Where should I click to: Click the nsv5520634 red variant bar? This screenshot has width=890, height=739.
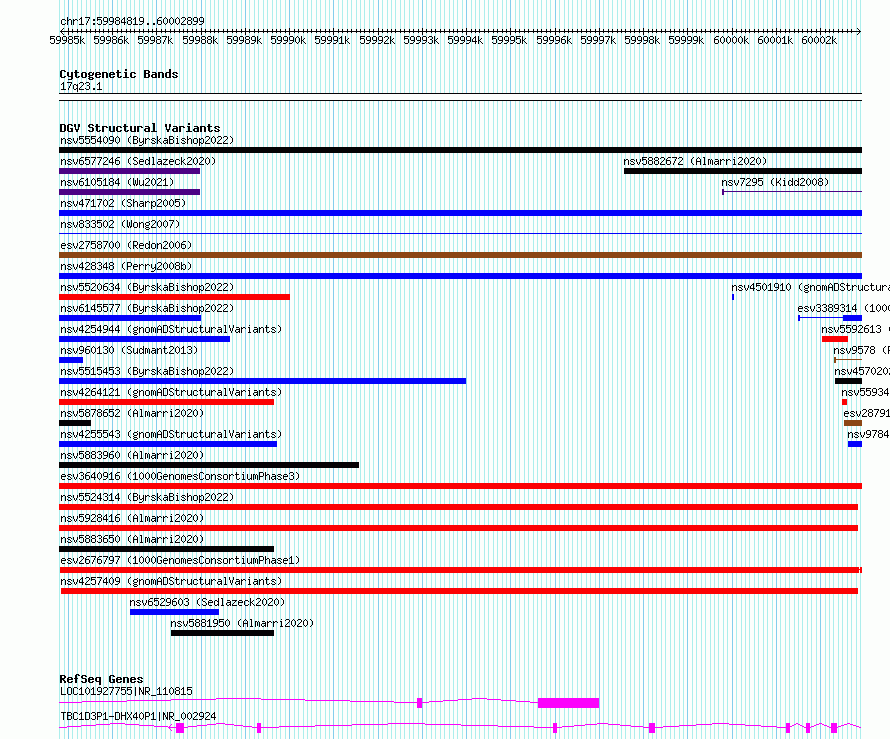[174, 297]
